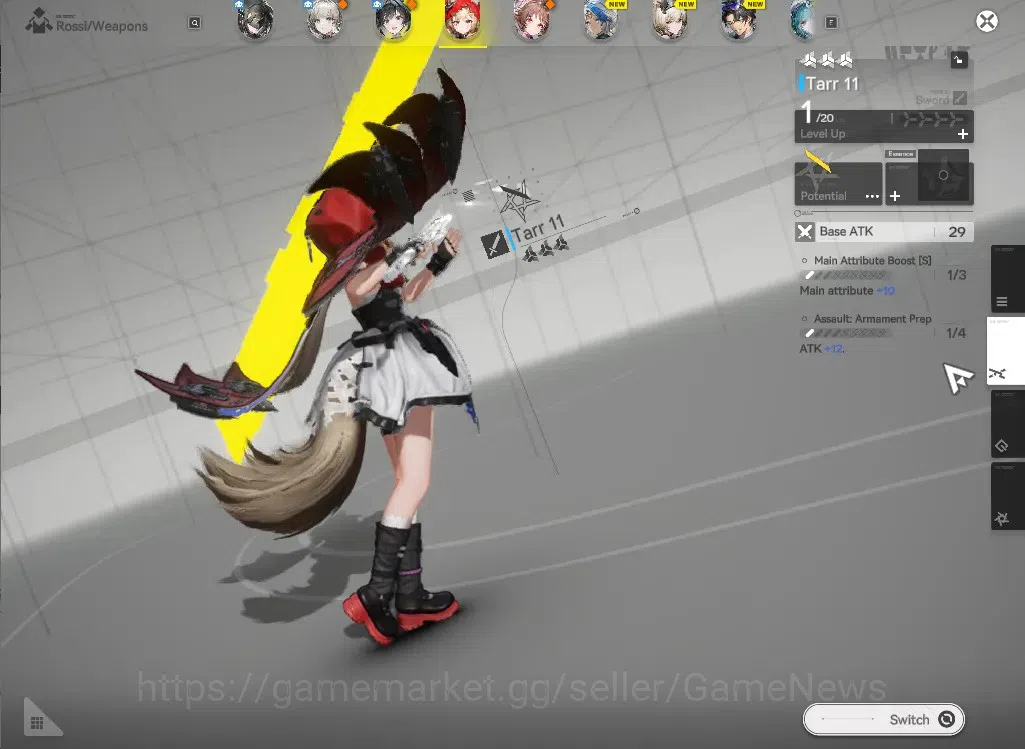Select the Assault: Armament Prep skill
The image size is (1025, 749).
click(x=872, y=319)
